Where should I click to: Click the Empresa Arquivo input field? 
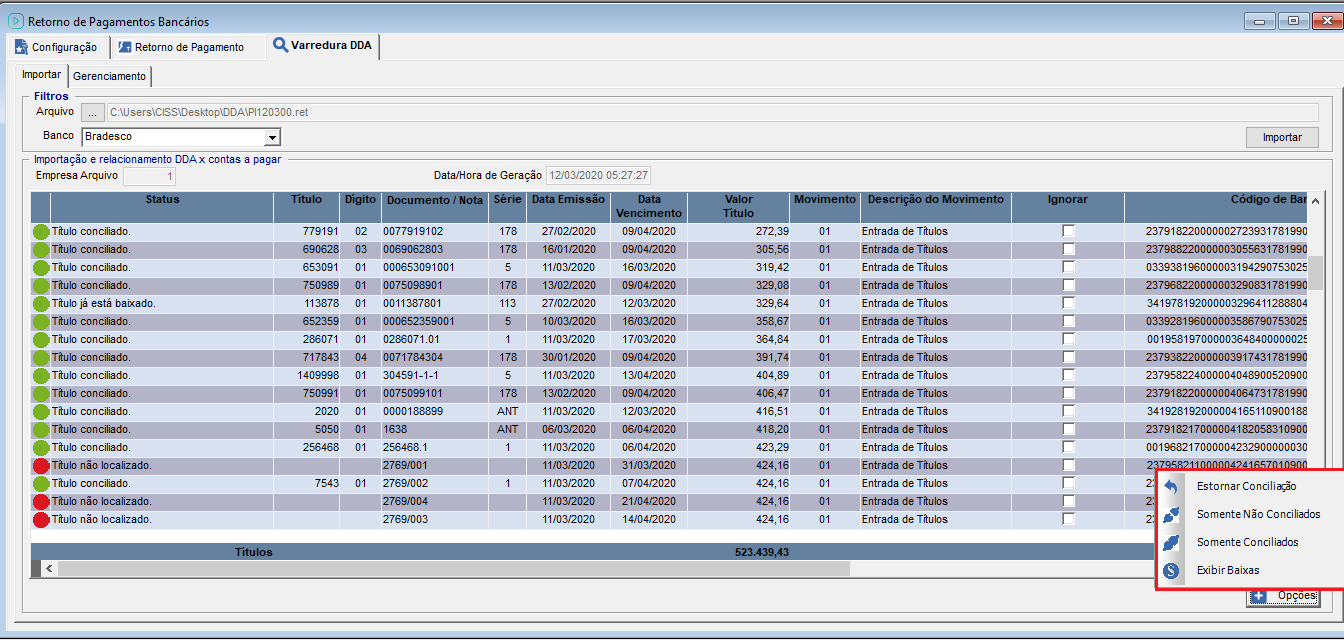[x=149, y=176]
